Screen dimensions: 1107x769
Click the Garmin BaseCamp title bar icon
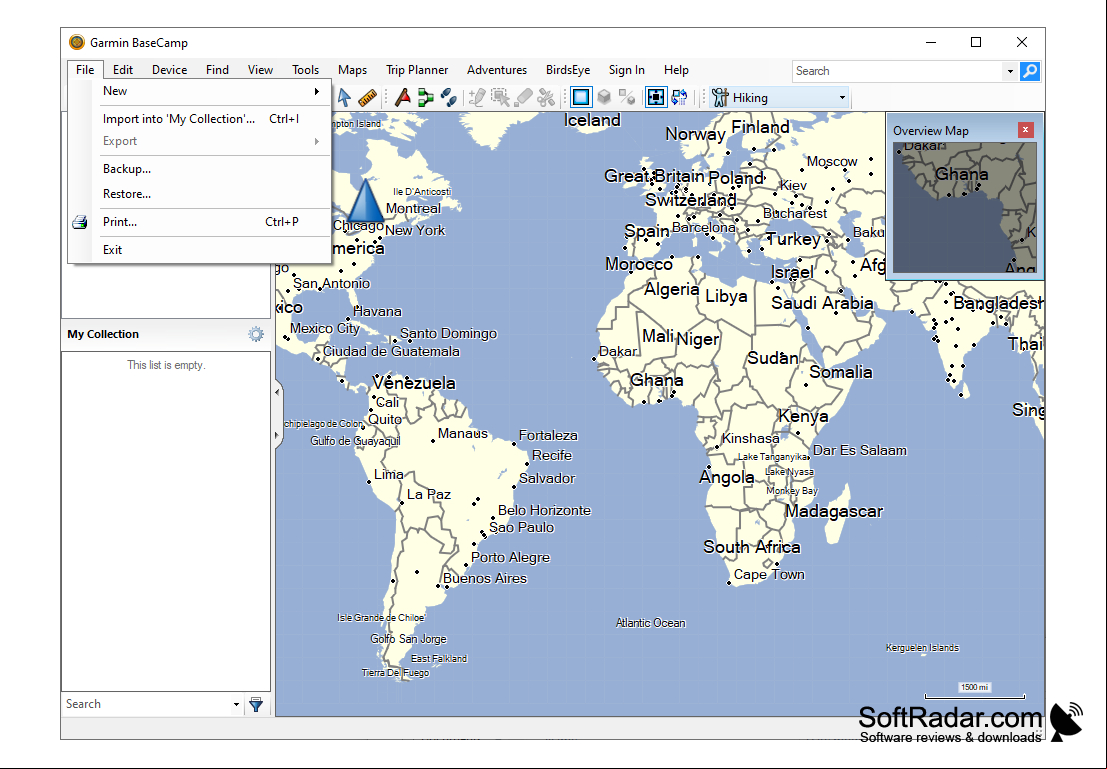[77, 42]
